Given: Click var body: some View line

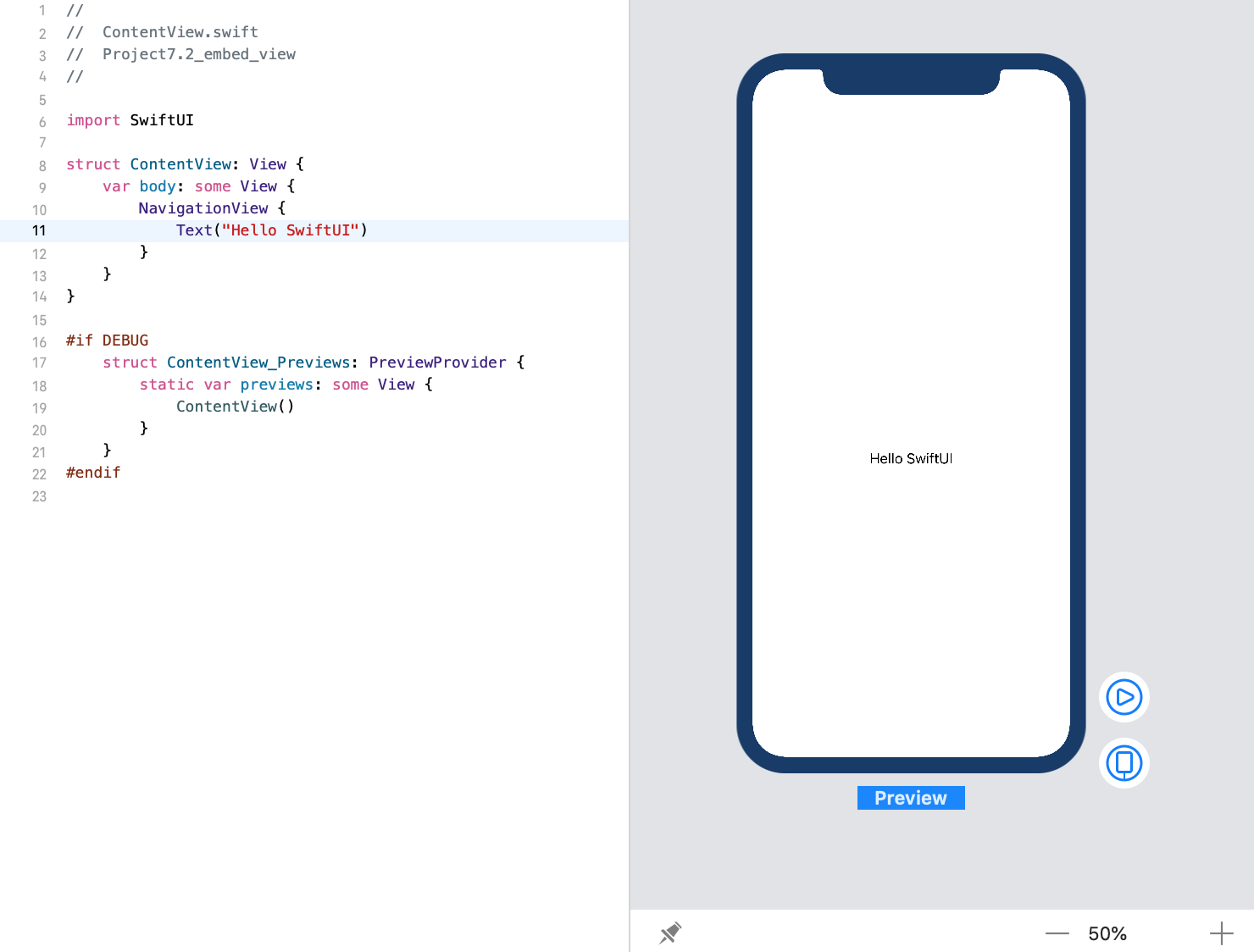Looking at the screenshot, I should tap(199, 186).
